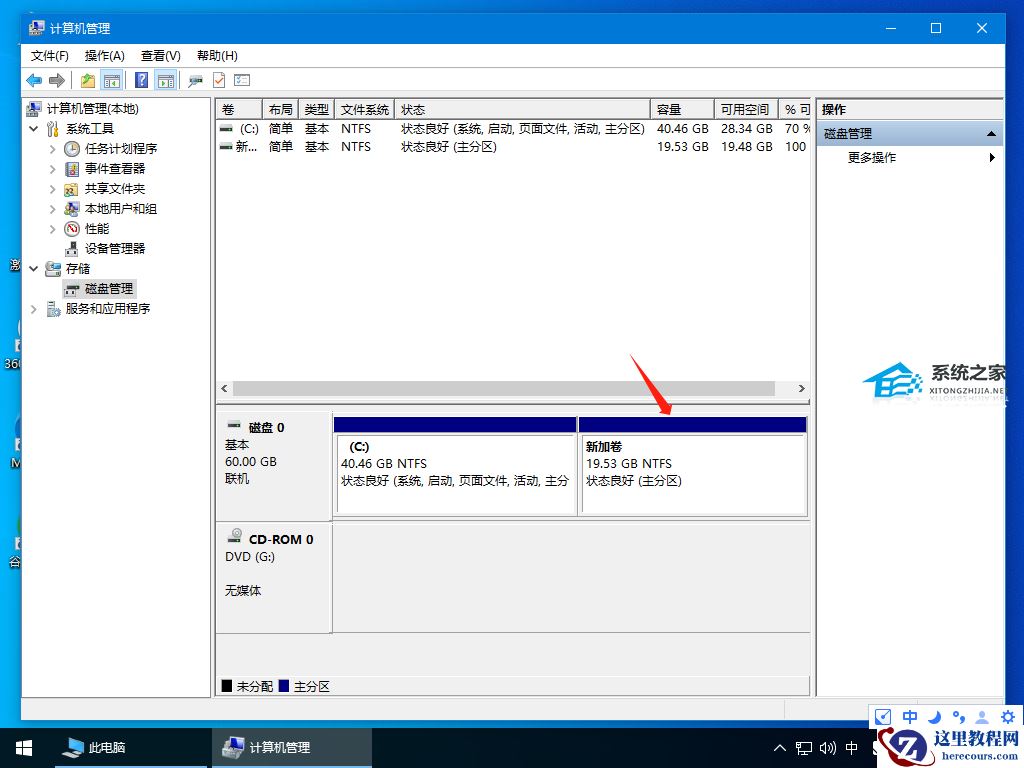Screen dimensions: 1024x768
Task: Open the blue Help question-mark icon
Action: [141, 80]
